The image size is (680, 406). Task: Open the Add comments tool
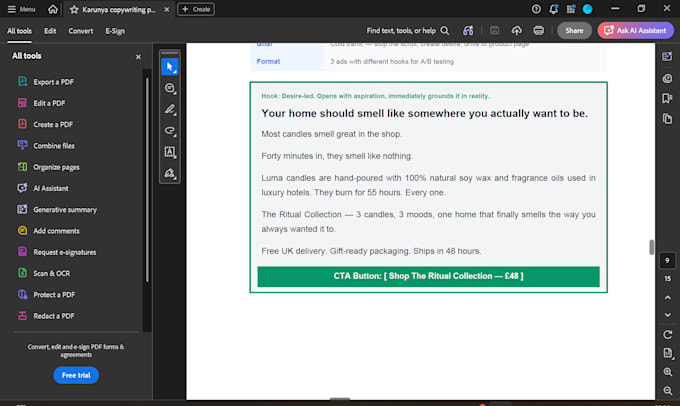click(48, 230)
